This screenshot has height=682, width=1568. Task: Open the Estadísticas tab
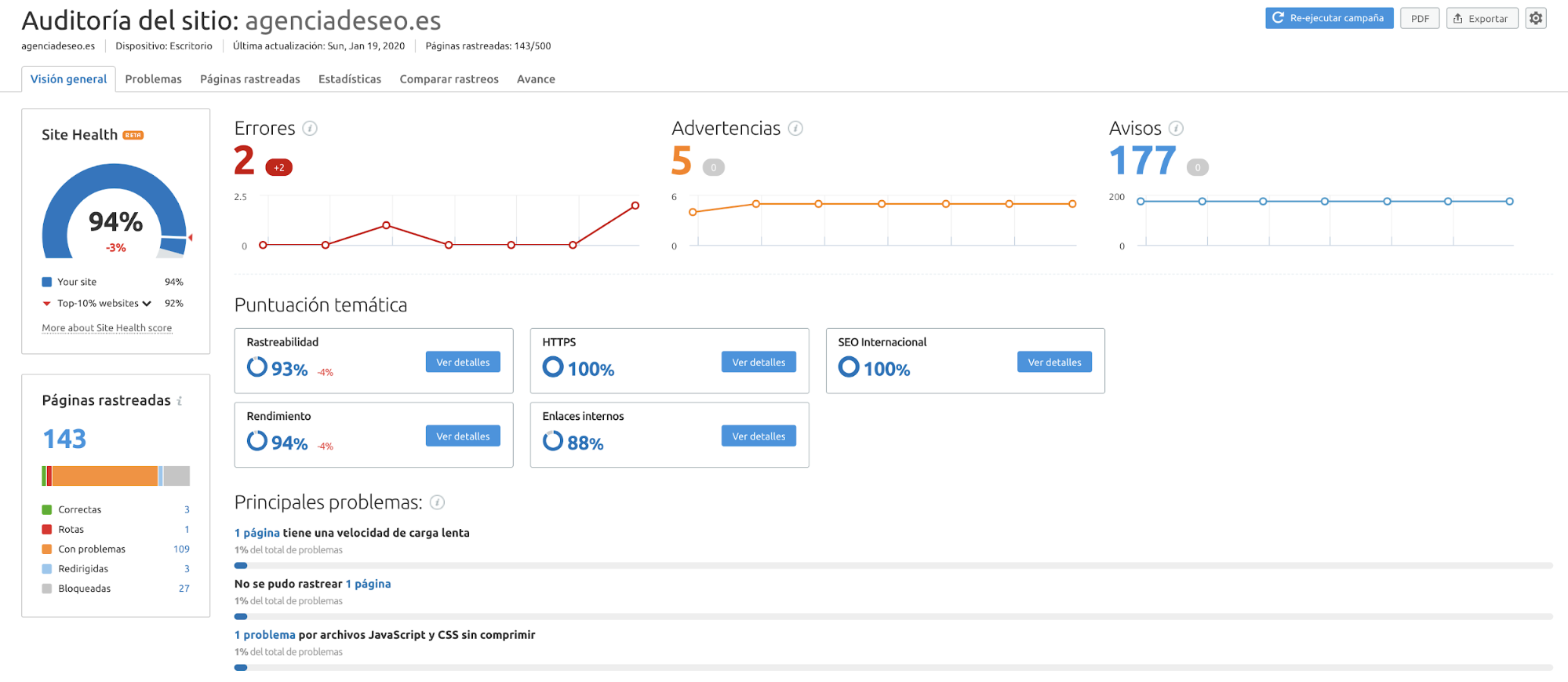349,79
